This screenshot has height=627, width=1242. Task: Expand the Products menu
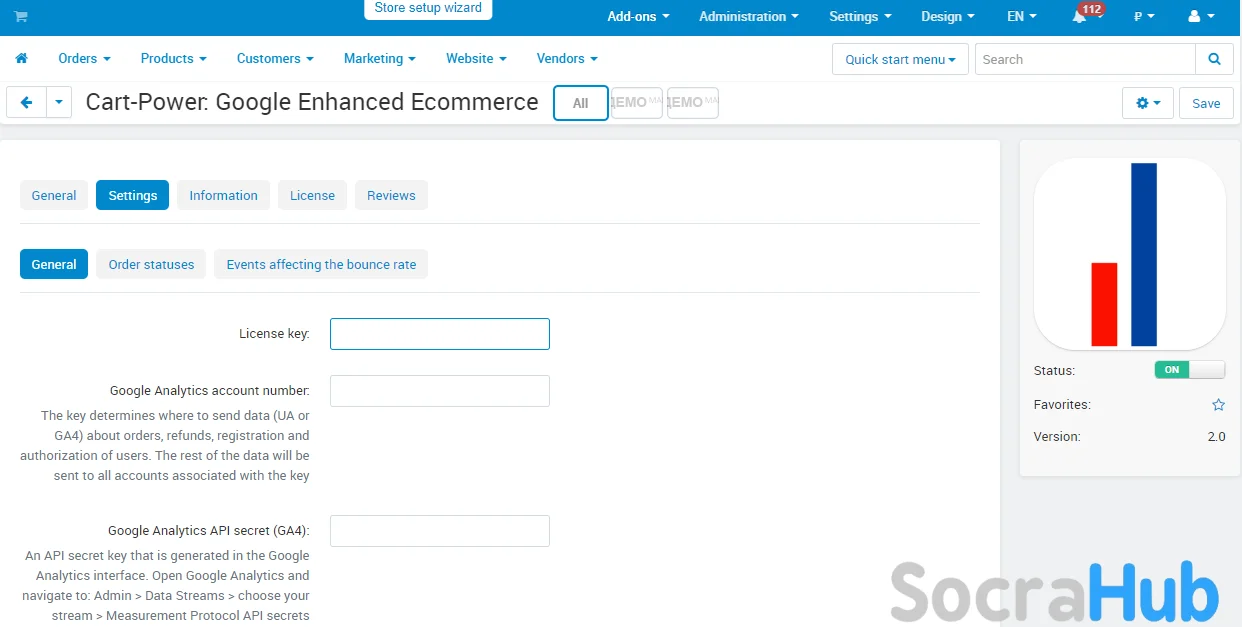[173, 58]
